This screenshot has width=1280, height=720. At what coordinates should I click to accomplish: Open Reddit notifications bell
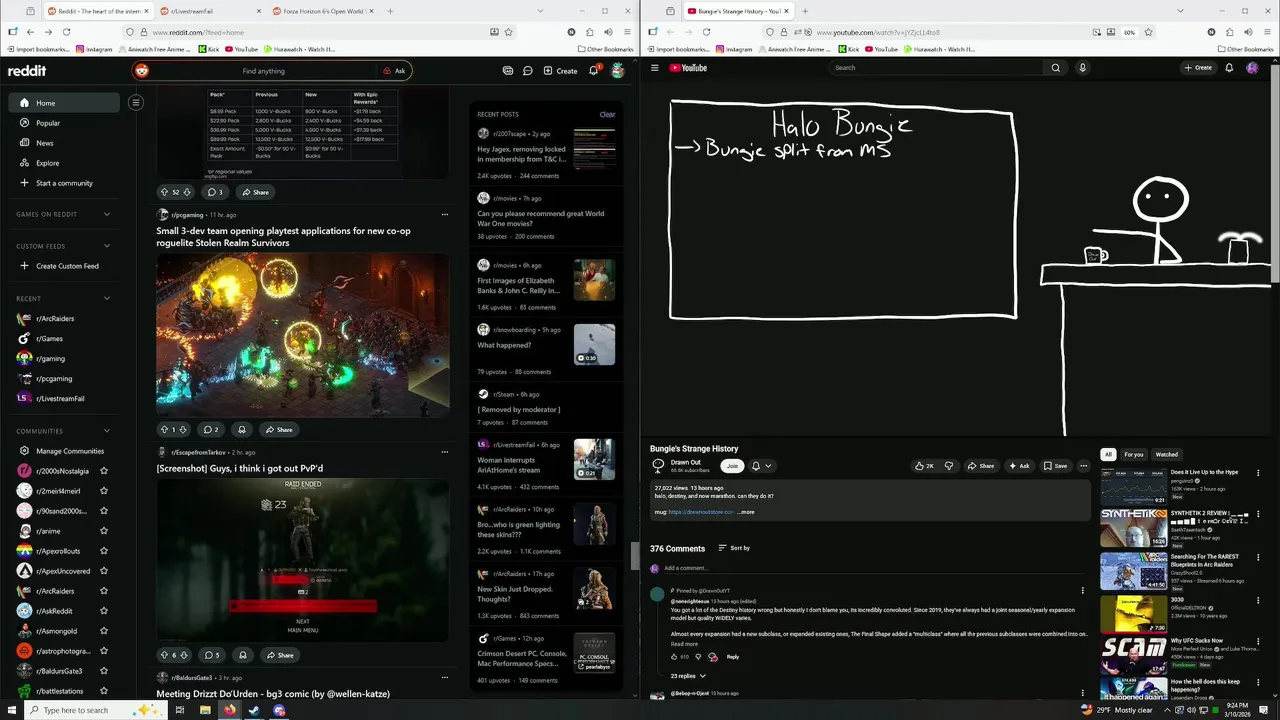point(594,71)
